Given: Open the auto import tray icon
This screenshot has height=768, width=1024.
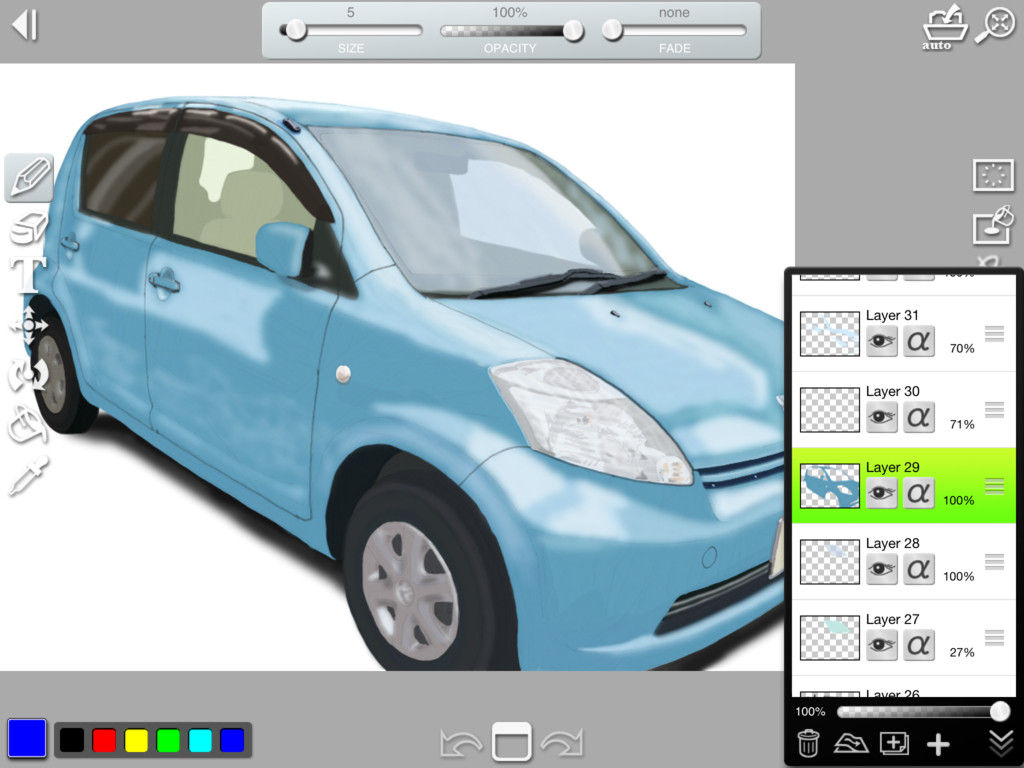Looking at the screenshot, I should point(944,27).
